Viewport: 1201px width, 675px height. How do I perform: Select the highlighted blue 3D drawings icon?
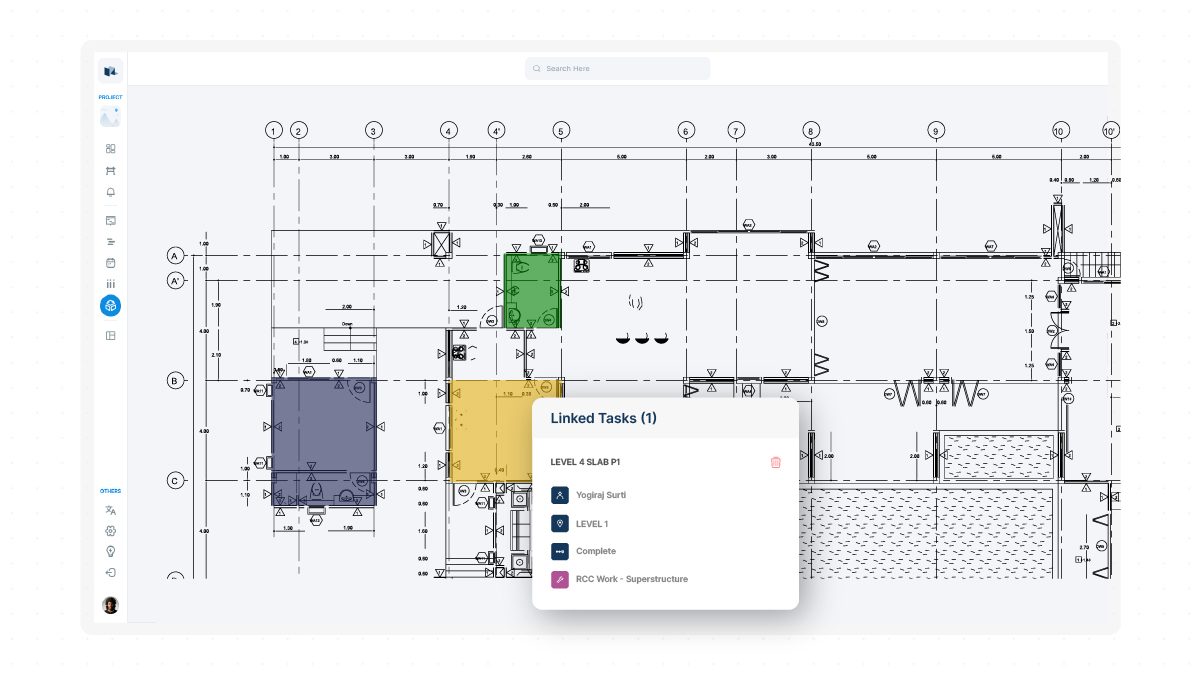pyautogui.click(x=110, y=305)
